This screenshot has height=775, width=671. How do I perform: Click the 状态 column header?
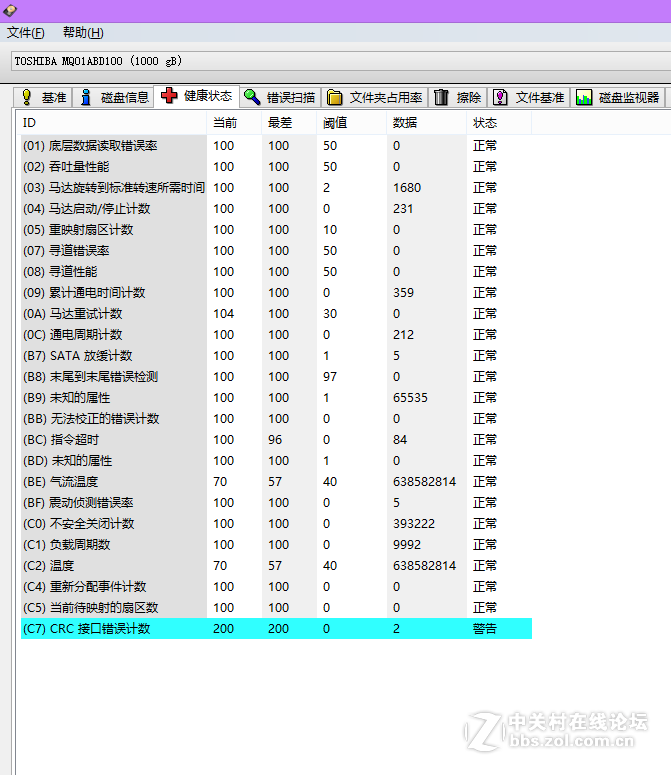(499, 123)
